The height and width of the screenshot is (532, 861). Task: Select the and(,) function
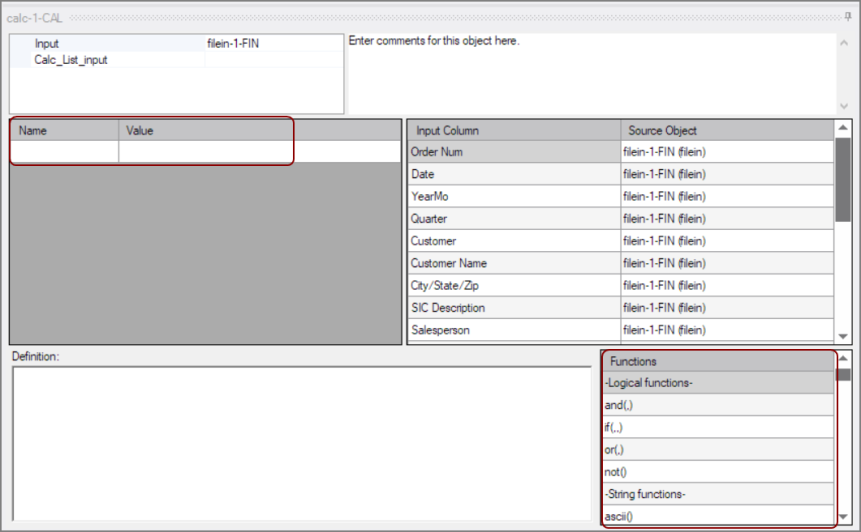click(x=718, y=405)
